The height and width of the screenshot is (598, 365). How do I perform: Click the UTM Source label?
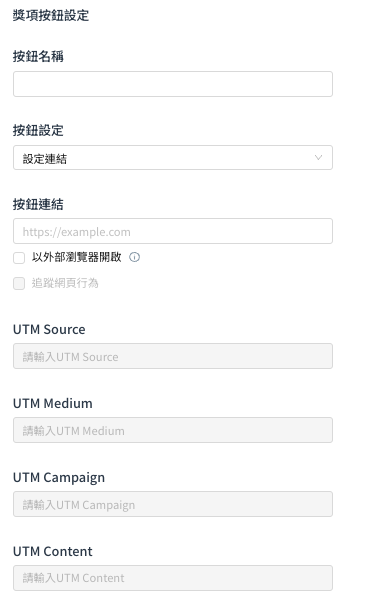pos(49,330)
